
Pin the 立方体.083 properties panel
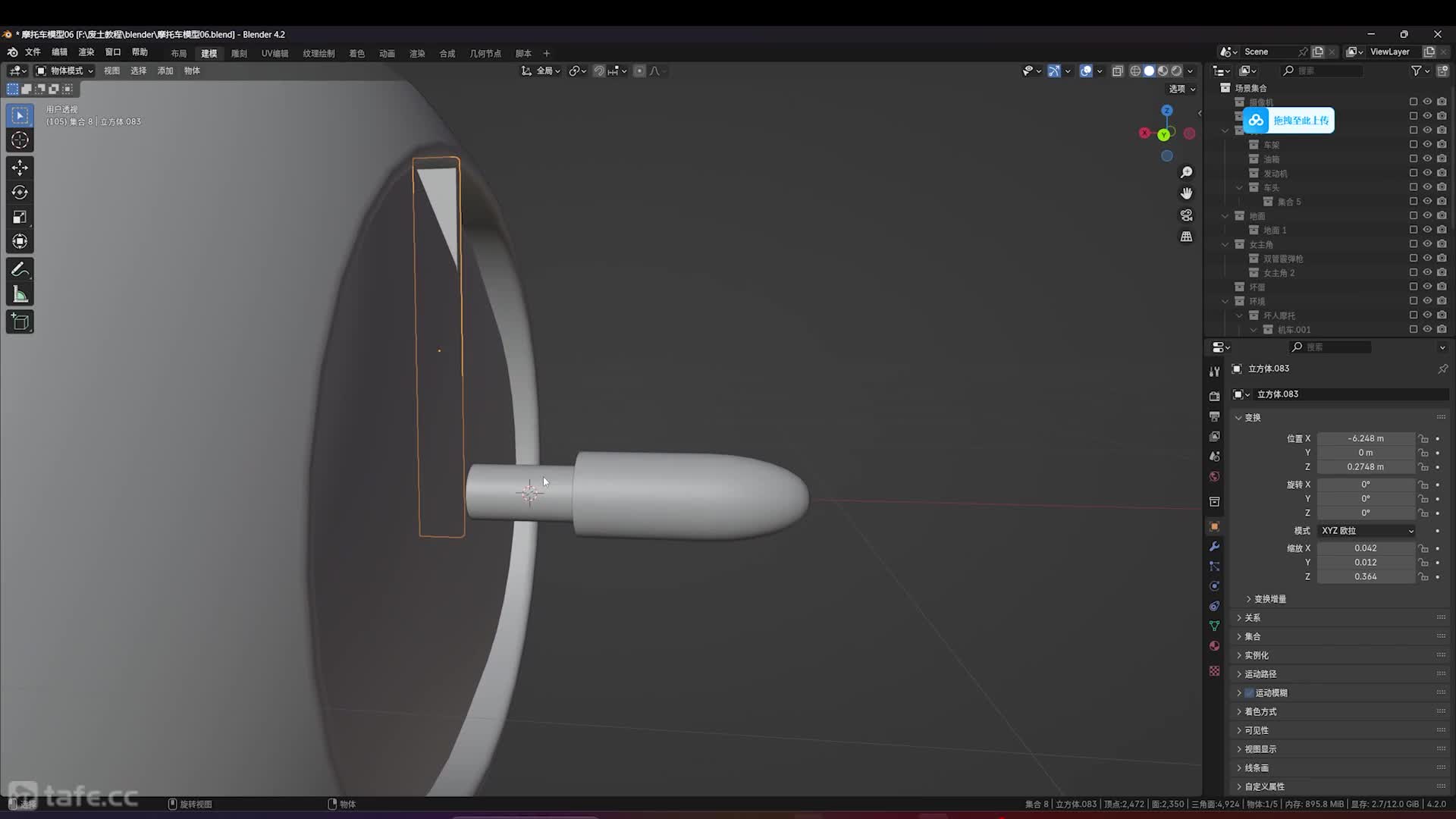point(1442,369)
